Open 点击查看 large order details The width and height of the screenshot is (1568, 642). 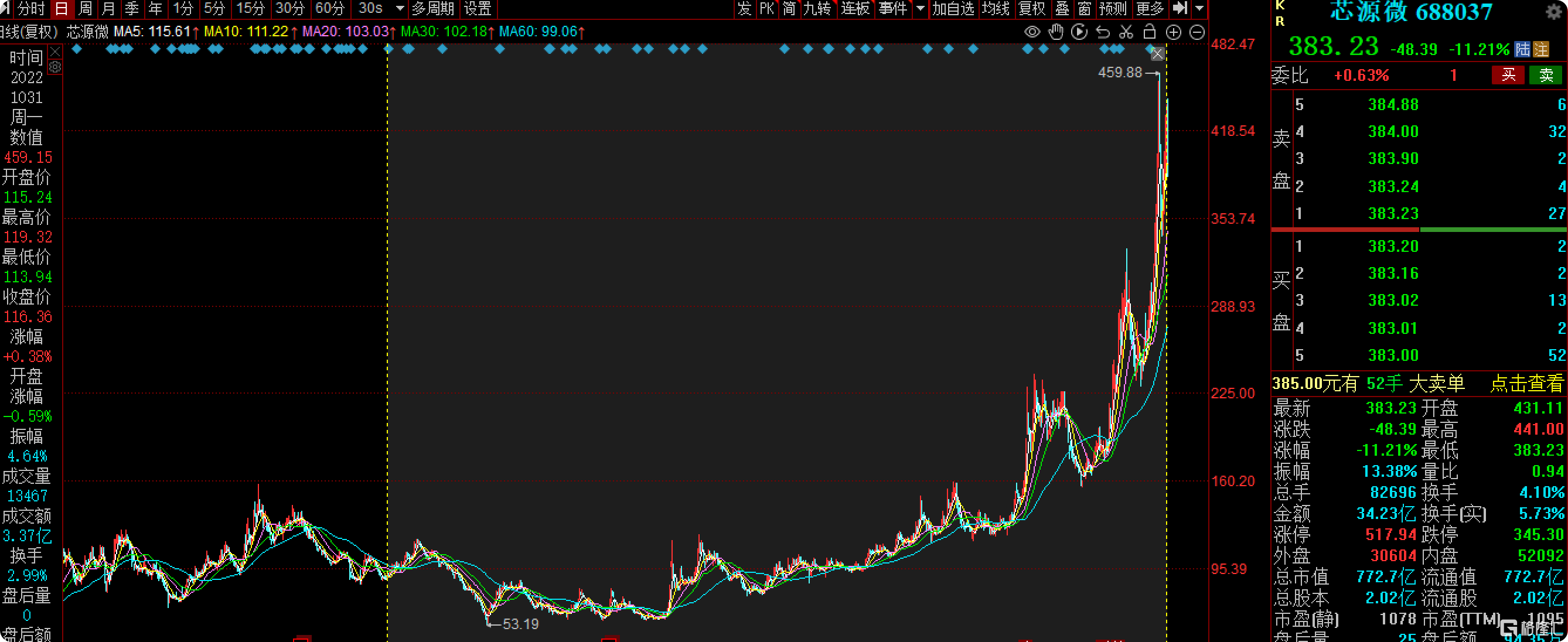point(1526,383)
